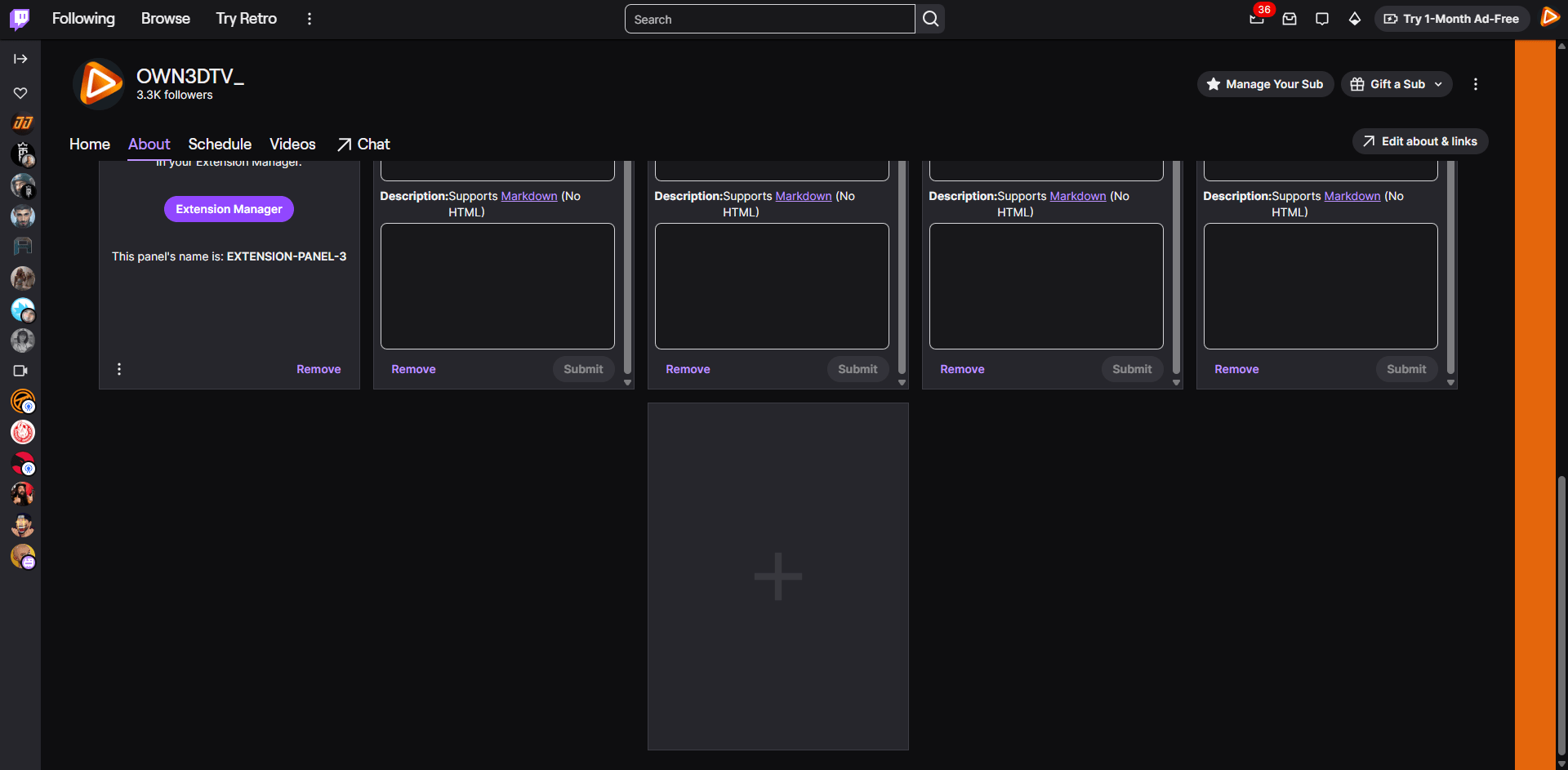This screenshot has height=770, width=1568.
Task: Click Edit about & links button
Action: pos(1420,141)
